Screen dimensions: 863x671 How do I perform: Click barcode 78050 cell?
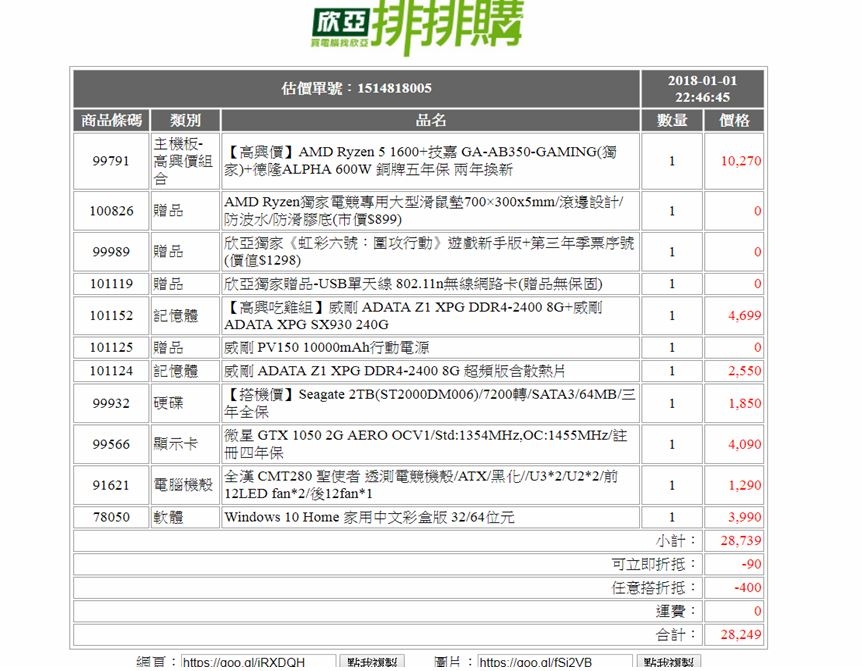tap(111, 517)
